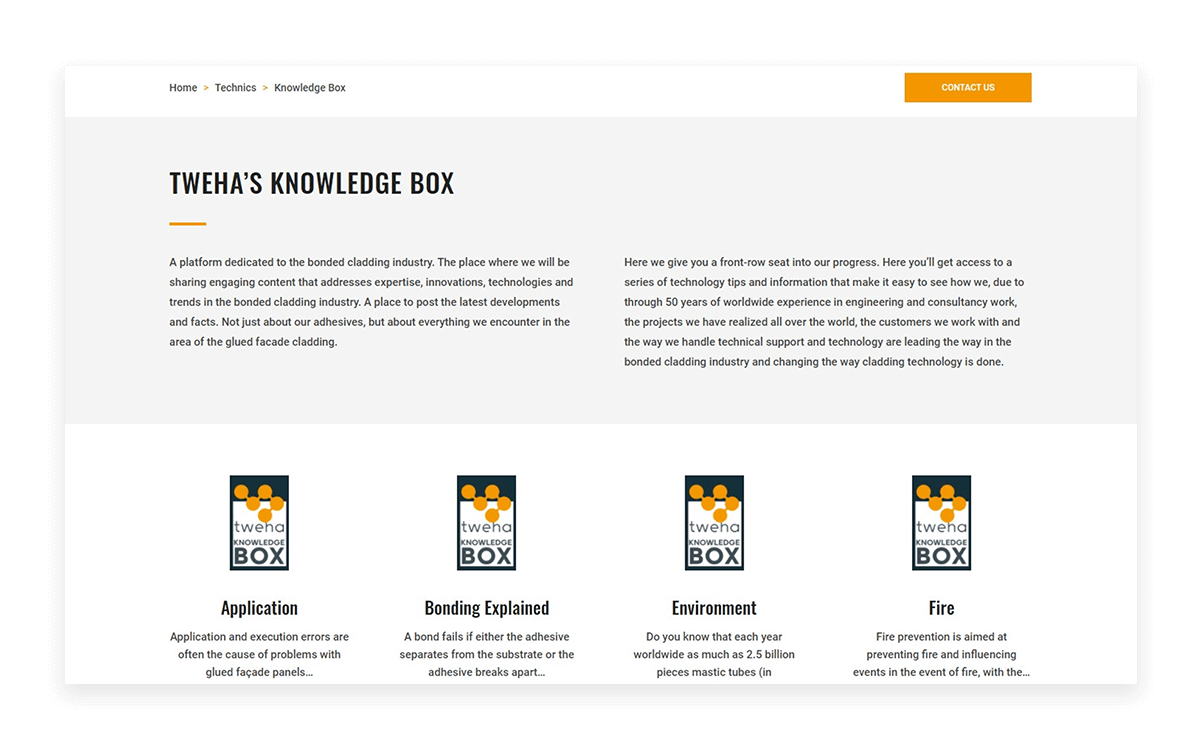This screenshot has height=756, width=1200.
Task: Open the Bonding Explained article title
Action: (487, 608)
